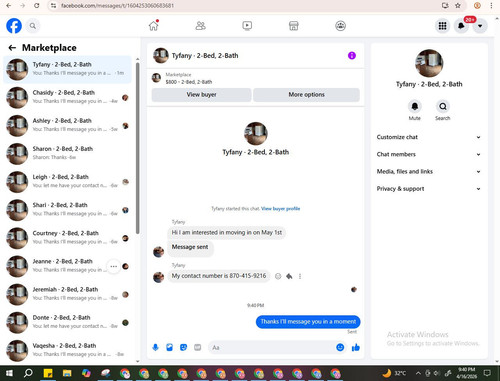Open the apps grid menu icon
The width and height of the screenshot is (500, 381).
click(442, 26)
